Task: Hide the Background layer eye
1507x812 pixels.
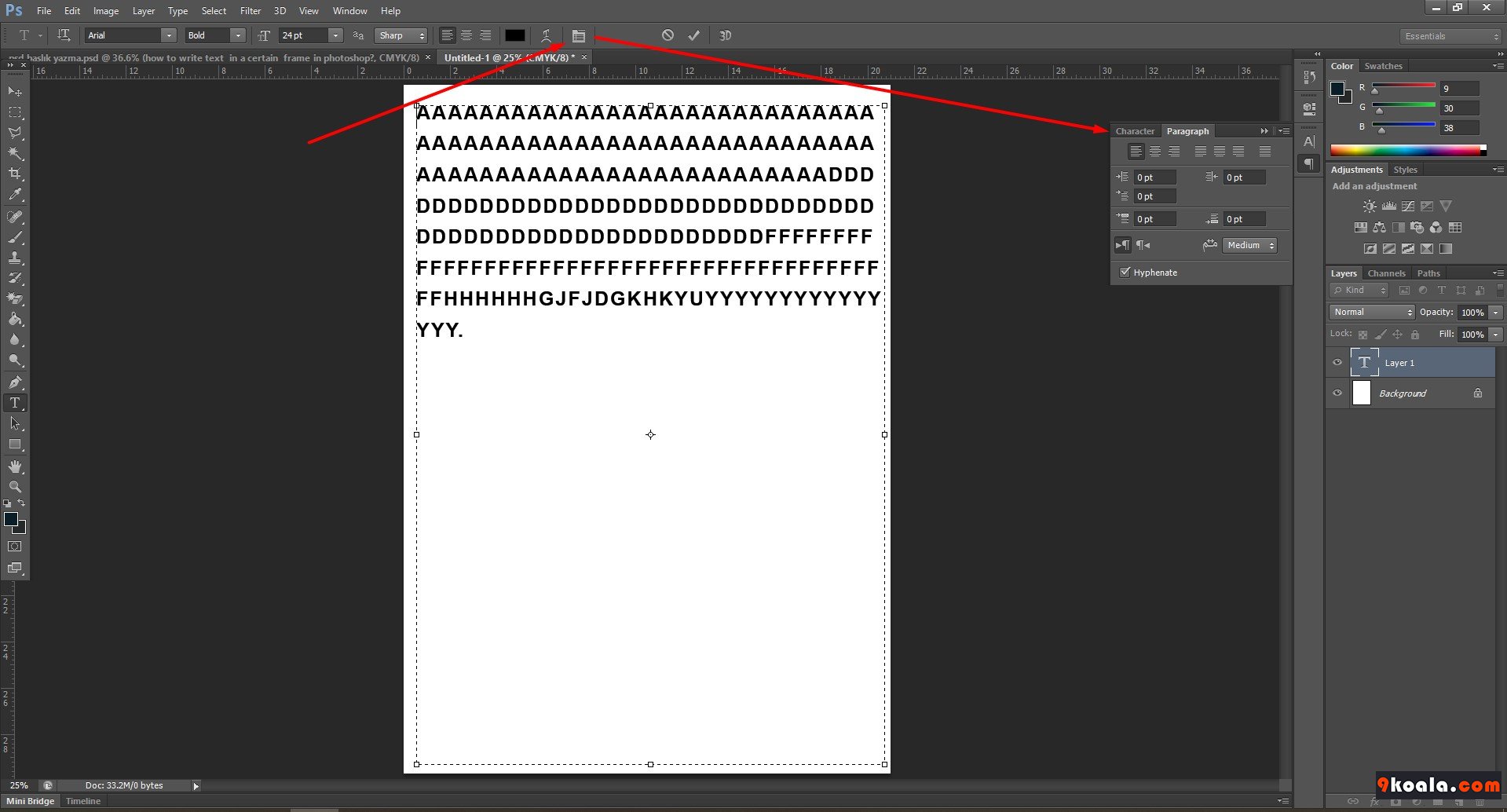Action: [x=1337, y=393]
